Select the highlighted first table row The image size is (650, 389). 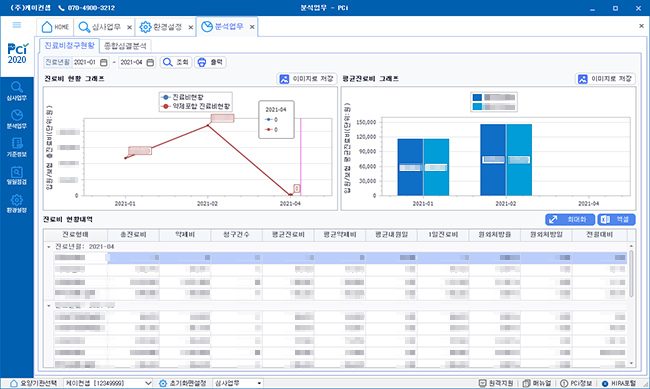(x=340, y=258)
